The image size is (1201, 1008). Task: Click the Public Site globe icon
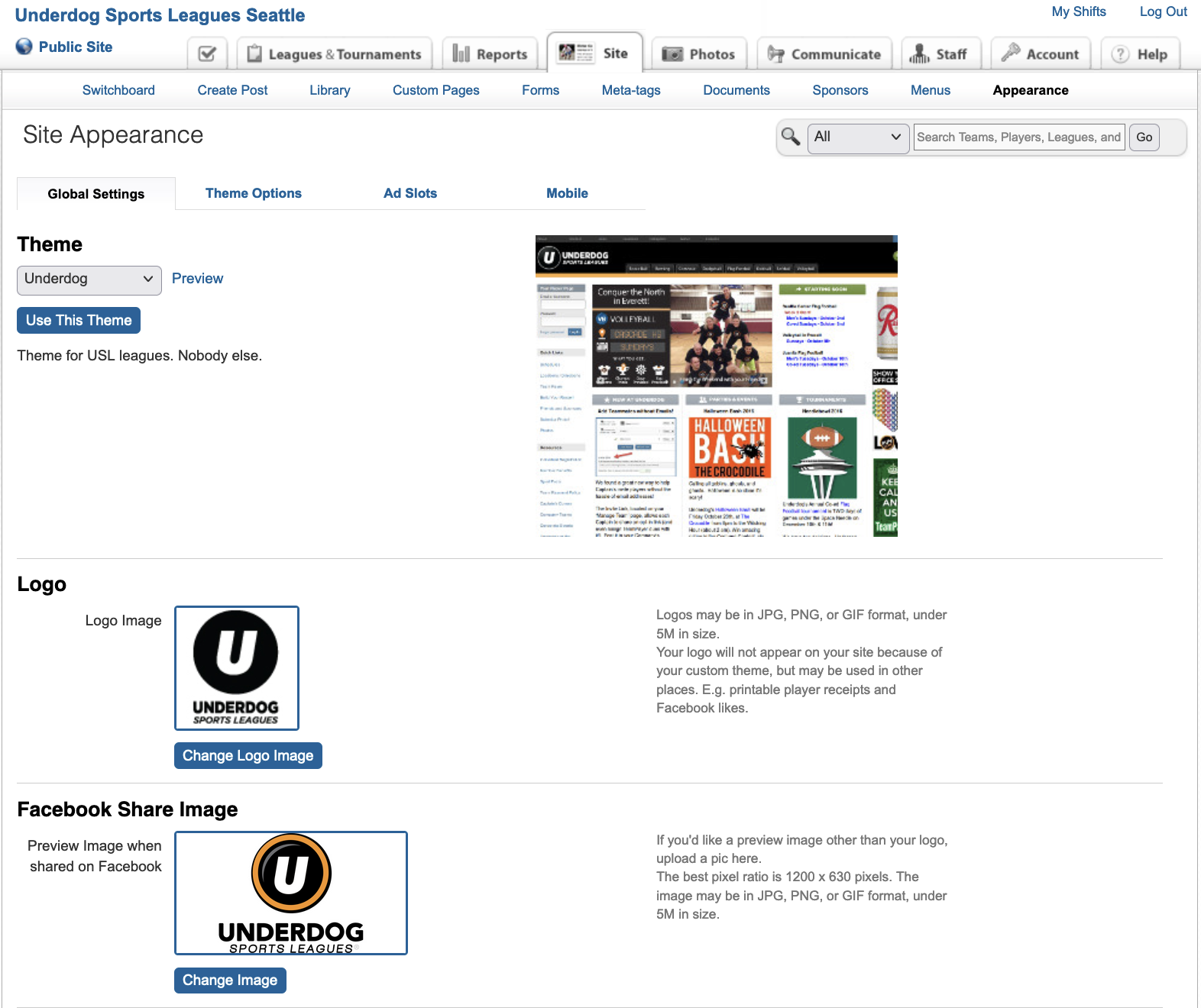[24, 47]
